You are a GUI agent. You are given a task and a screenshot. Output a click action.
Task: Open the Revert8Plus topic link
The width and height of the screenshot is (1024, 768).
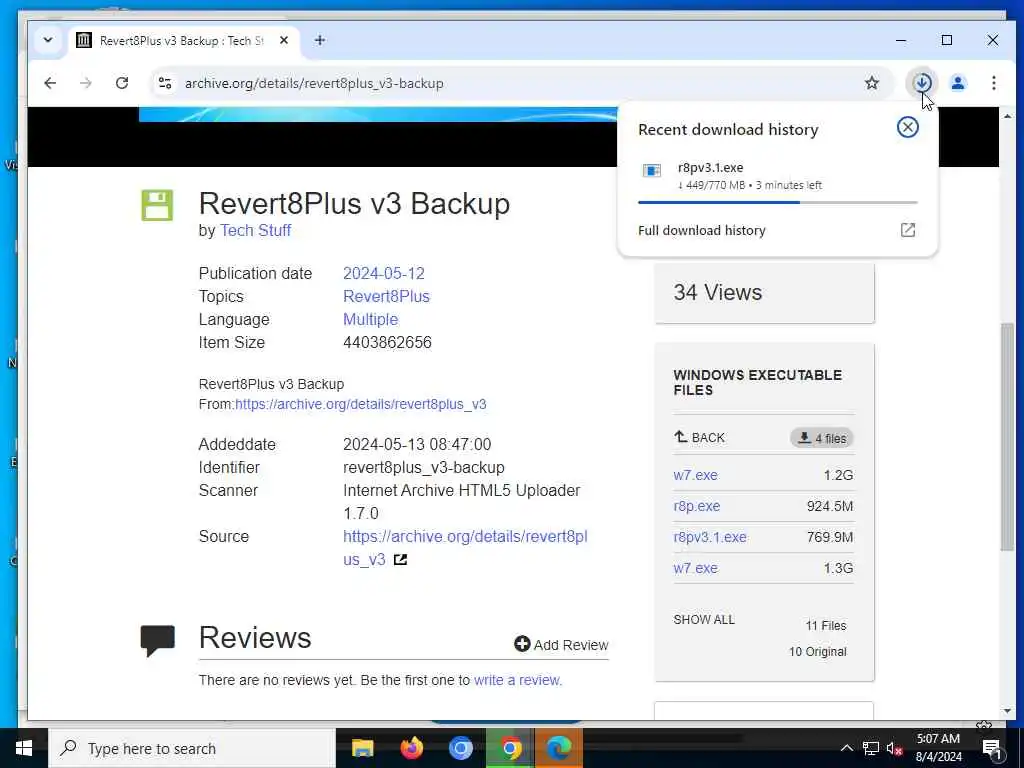387,296
